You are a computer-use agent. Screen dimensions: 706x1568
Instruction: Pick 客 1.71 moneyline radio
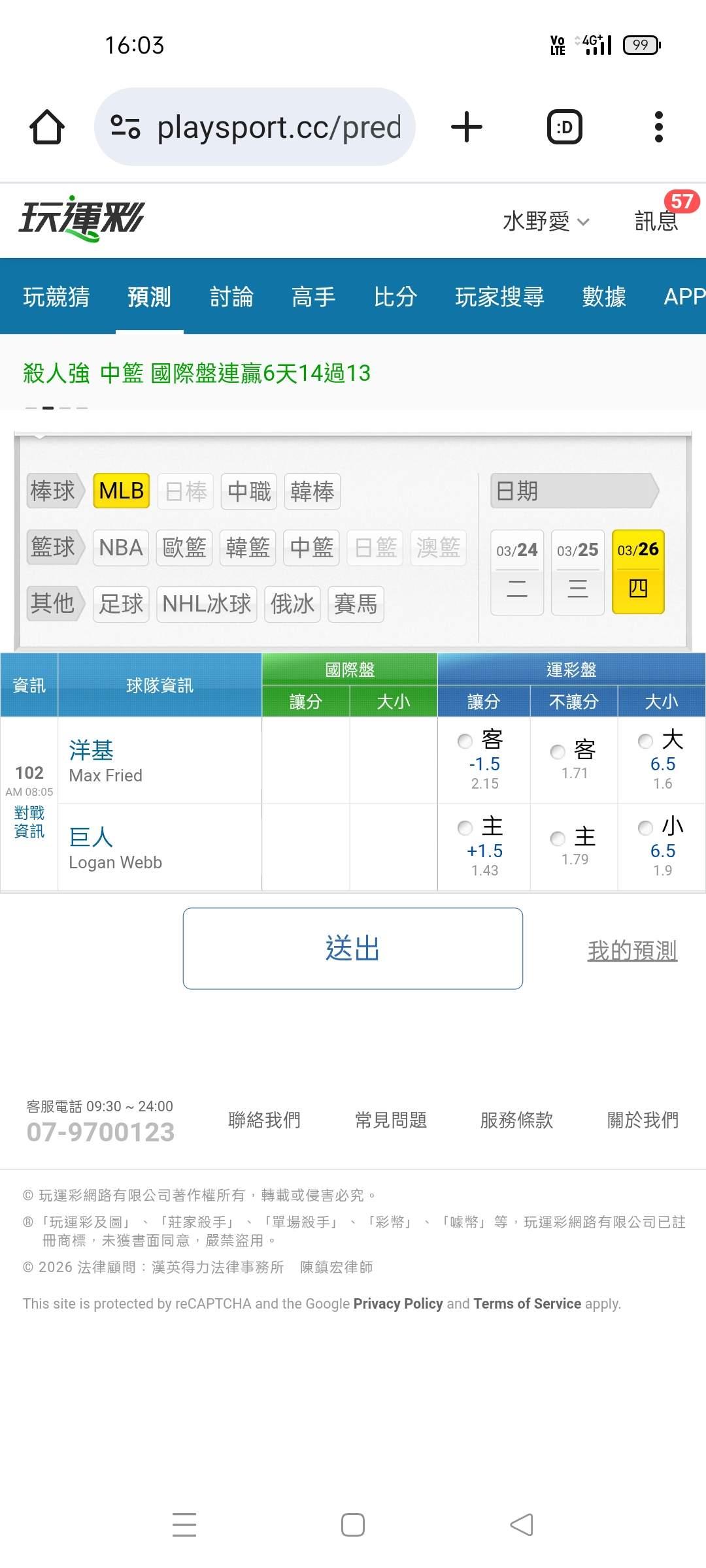point(558,751)
